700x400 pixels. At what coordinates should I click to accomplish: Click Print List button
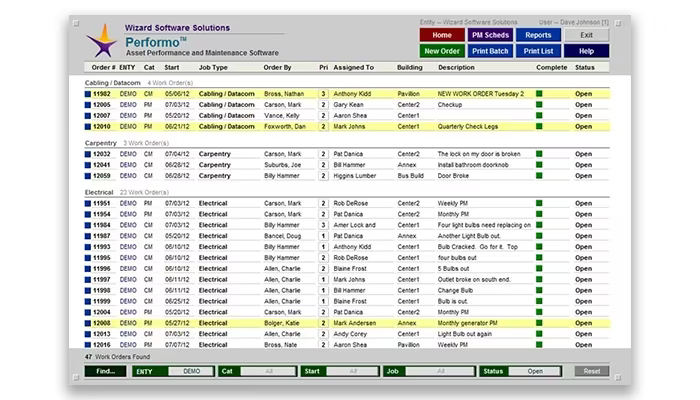[x=538, y=51]
